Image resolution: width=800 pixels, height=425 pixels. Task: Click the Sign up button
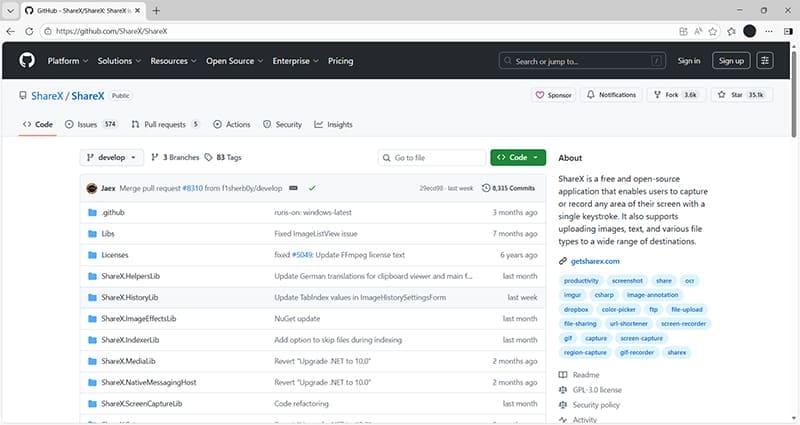(730, 61)
